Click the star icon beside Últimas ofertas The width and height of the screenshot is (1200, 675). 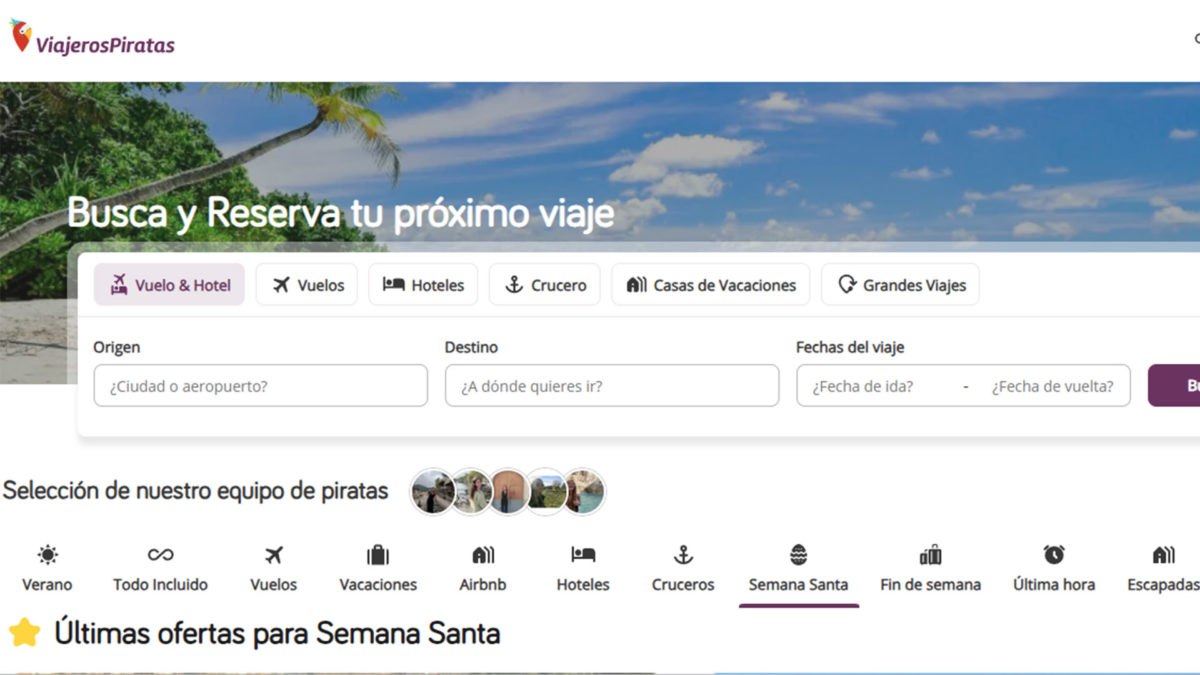tap(24, 632)
